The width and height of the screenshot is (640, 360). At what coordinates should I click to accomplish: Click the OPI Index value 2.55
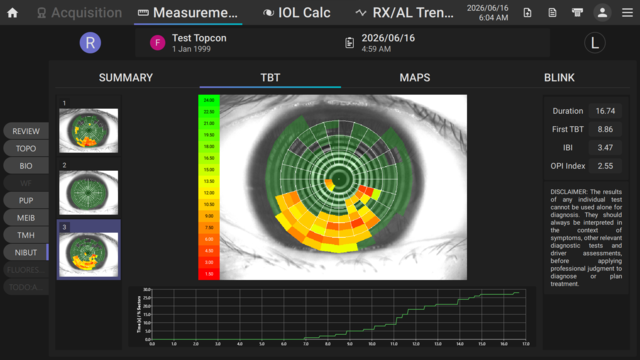point(605,166)
